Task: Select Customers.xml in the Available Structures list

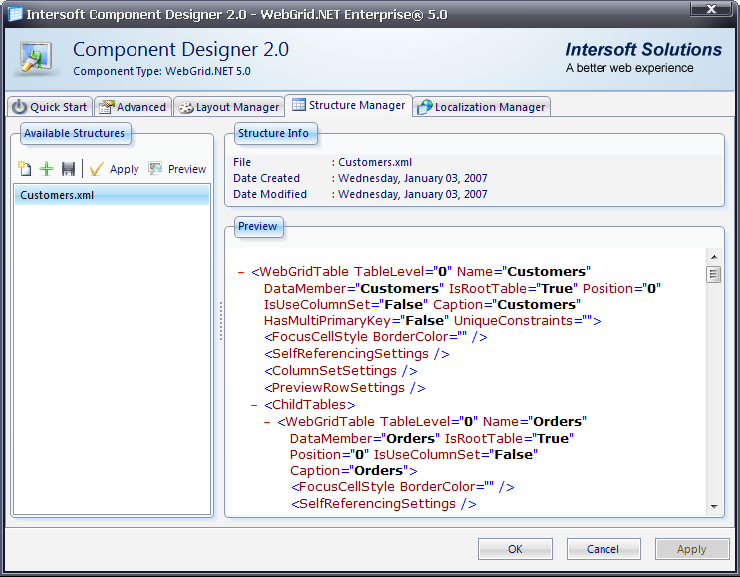Action: tap(112, 195)
